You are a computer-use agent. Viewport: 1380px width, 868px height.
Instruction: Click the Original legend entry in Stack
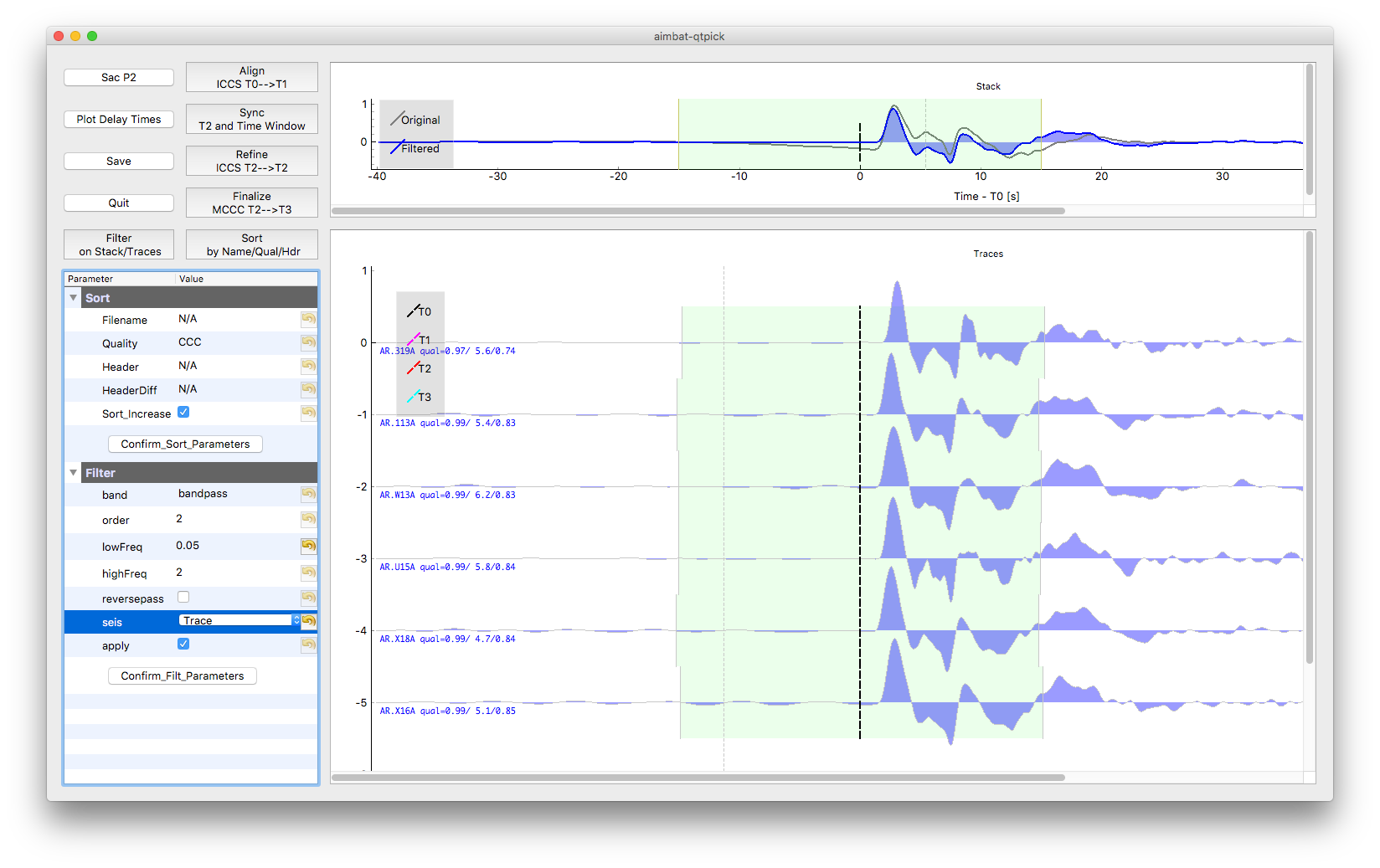(x=416, y=120)
